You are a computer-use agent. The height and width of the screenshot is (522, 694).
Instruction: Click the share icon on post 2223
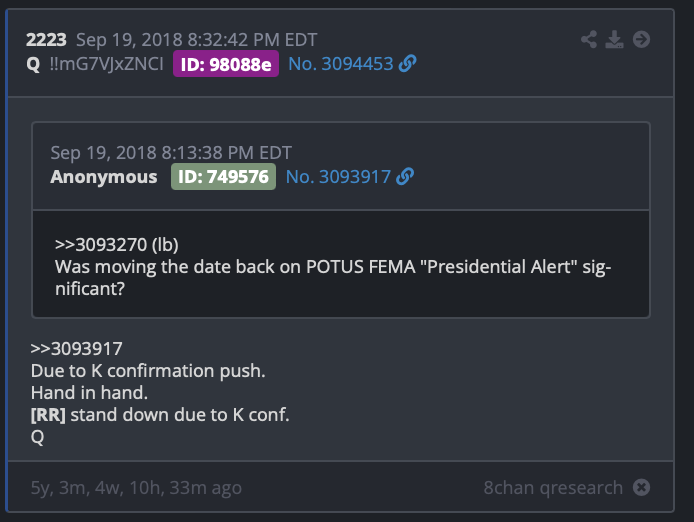[589, 40]
